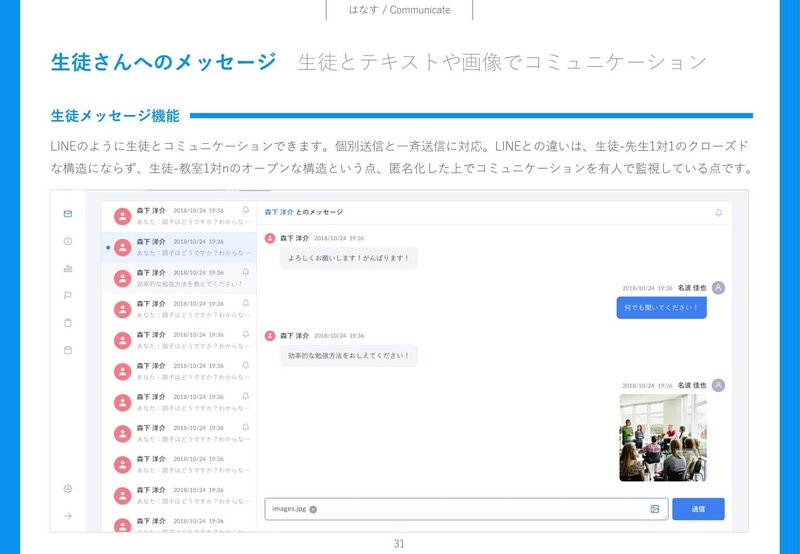Open the clipboard icon in sidebar

(x=68, y=323)
